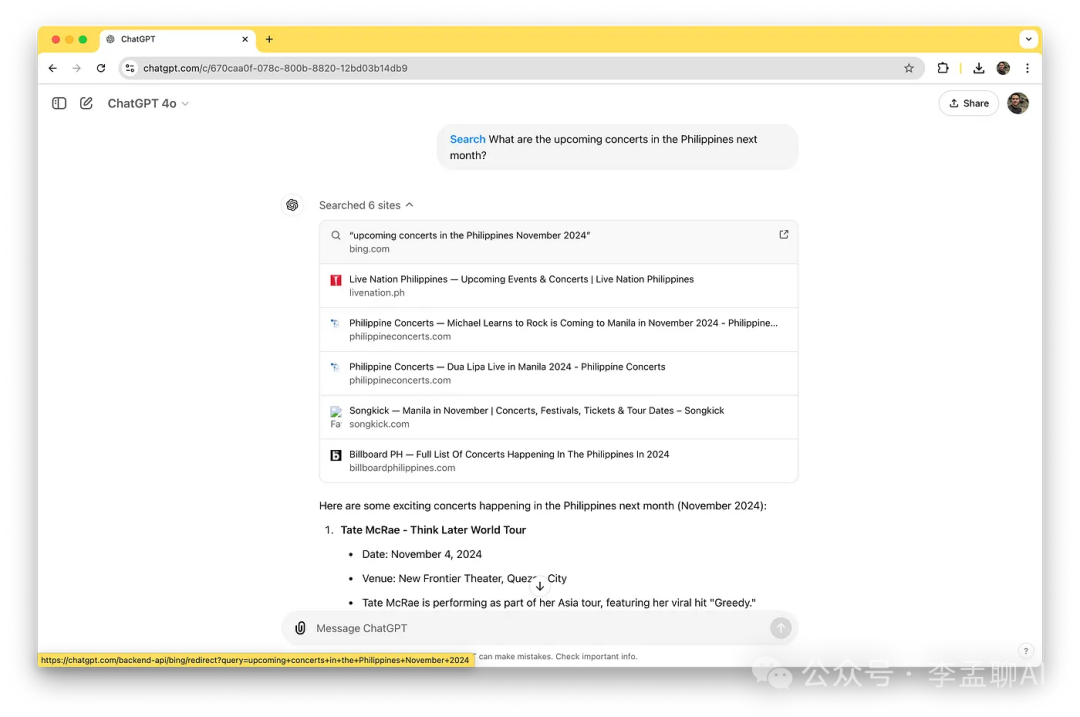
Task: Open the ChatGPT 4o model dropdown
Action: point(148,103)
